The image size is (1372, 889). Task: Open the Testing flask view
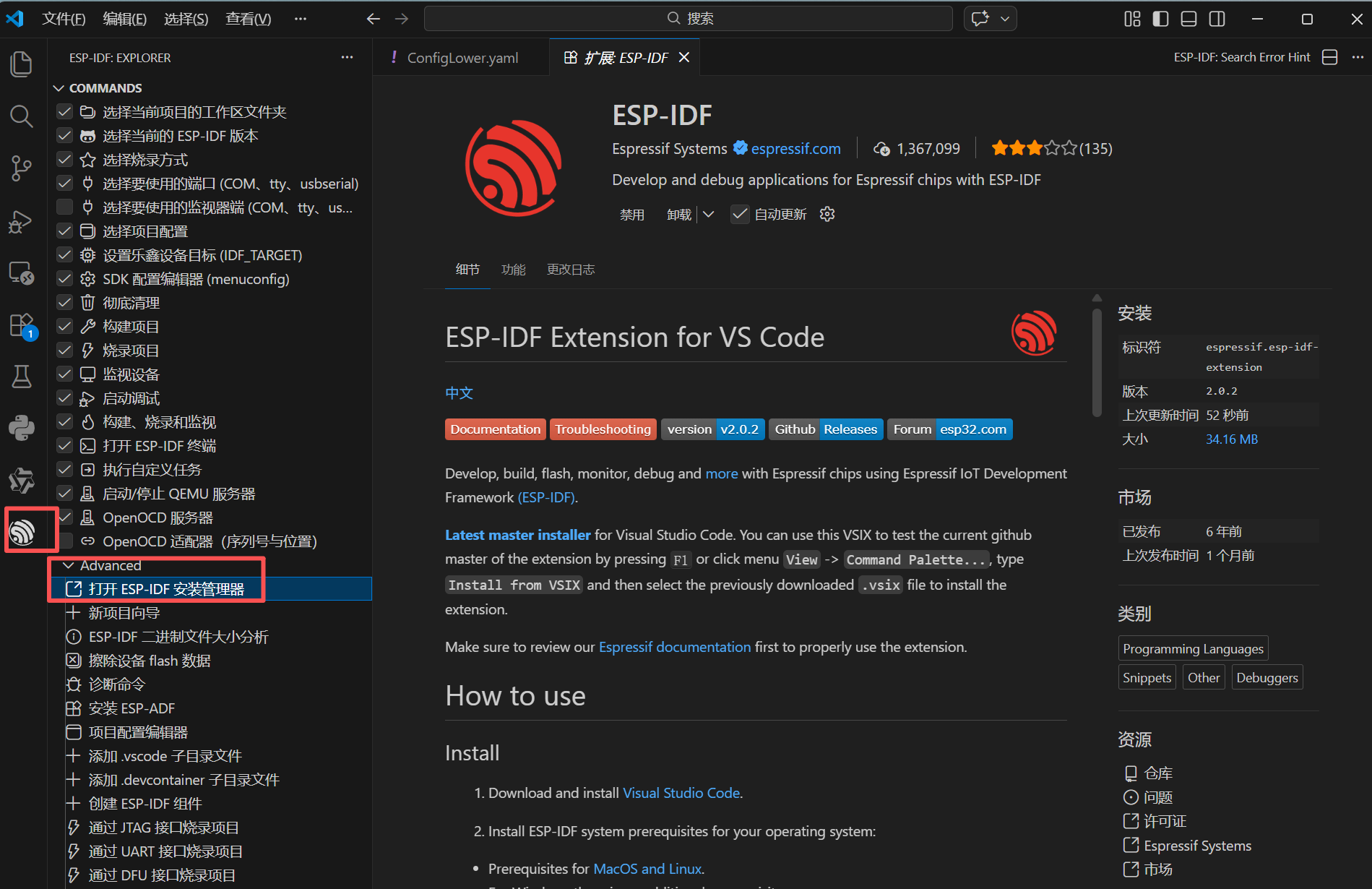(x=22, y=376)
